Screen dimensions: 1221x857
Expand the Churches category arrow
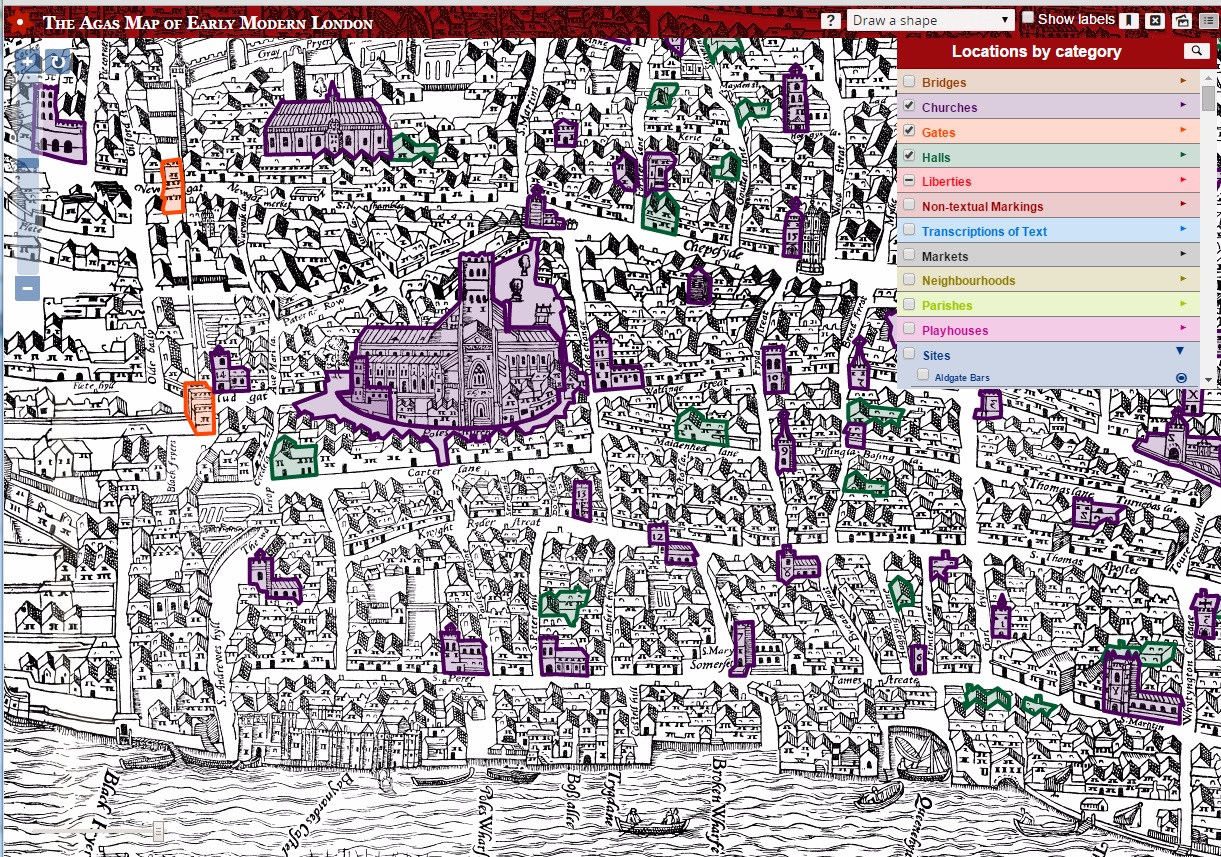point(1184,105)
